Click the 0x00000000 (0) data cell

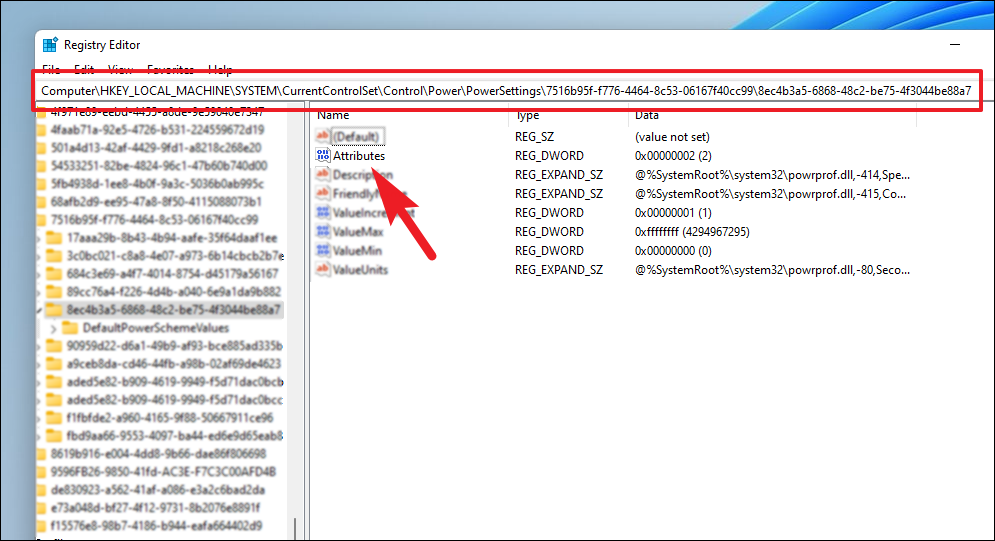[x=673, y=251]
